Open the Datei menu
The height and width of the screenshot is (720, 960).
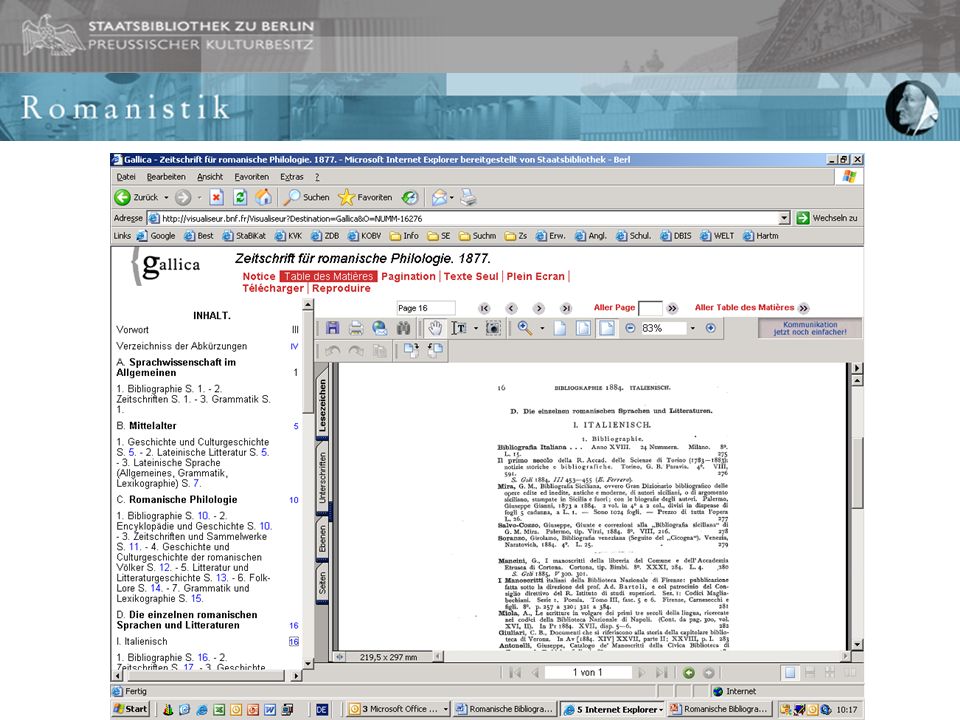point(126,177)
